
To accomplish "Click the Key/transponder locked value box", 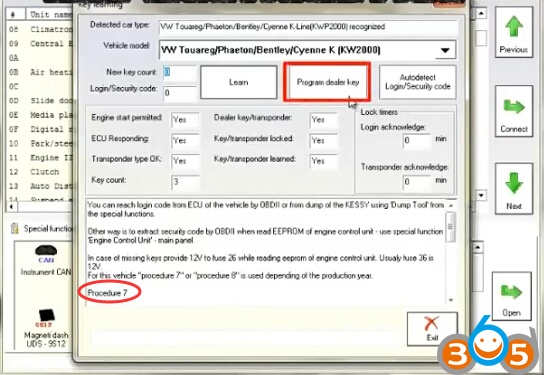I will tap(323, 141).
